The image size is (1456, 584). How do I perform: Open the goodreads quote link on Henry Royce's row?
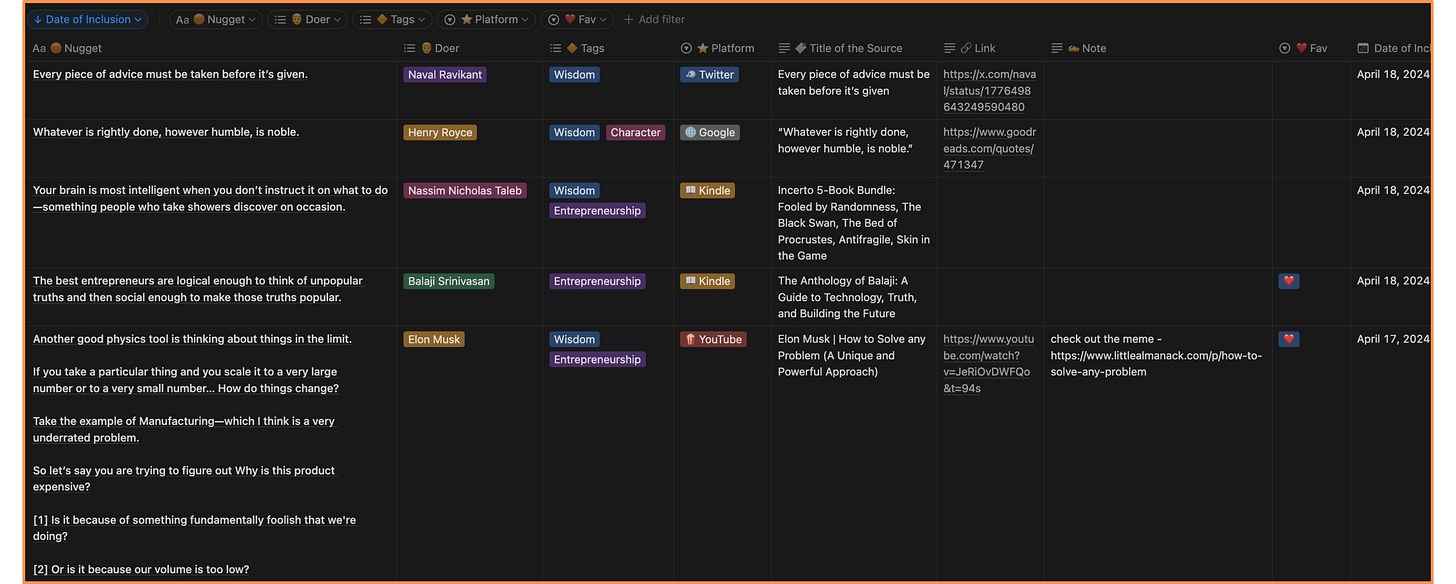(988, 147)
